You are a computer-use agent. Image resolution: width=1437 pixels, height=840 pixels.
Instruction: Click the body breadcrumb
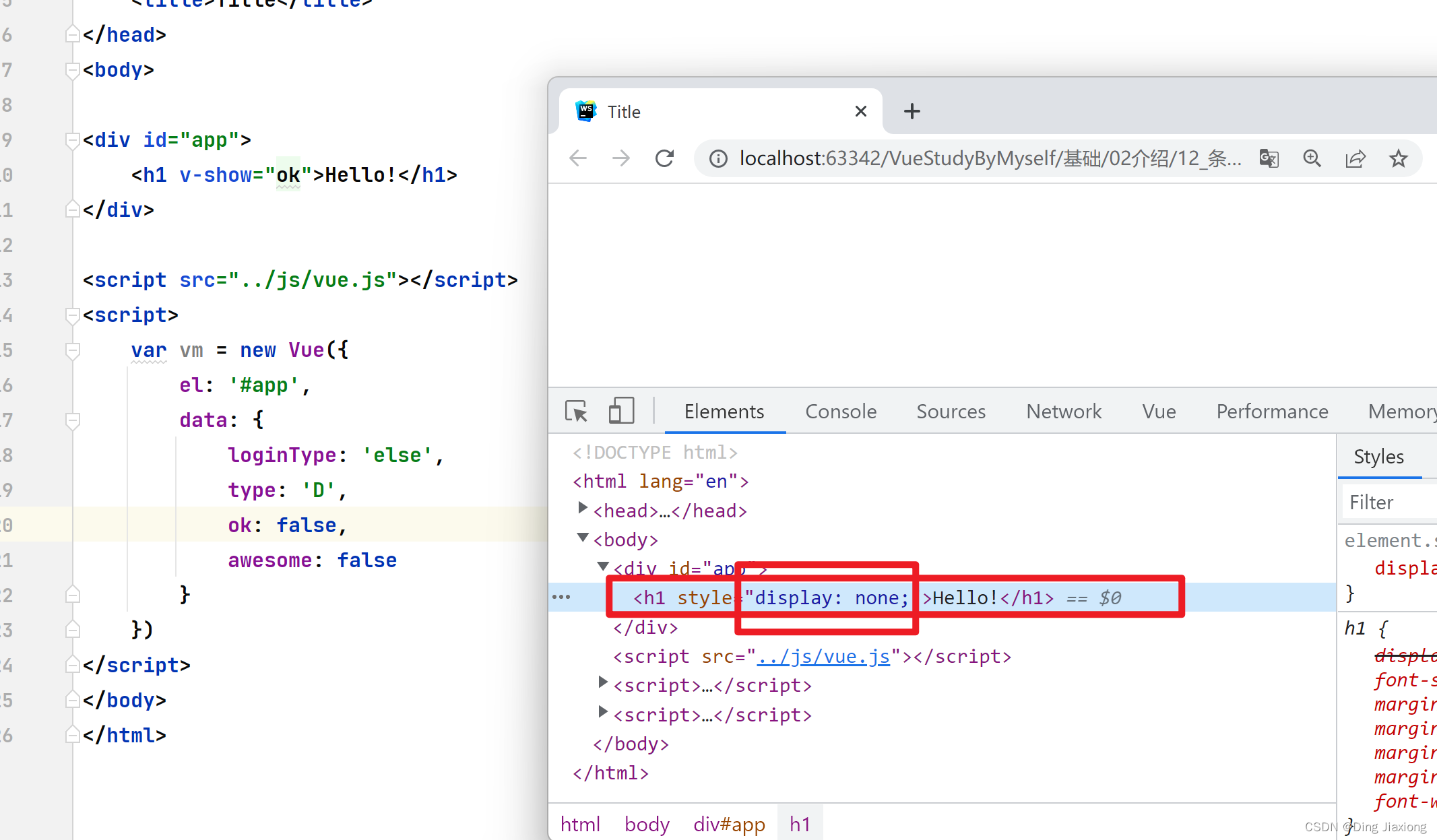[x=647, y=824]
